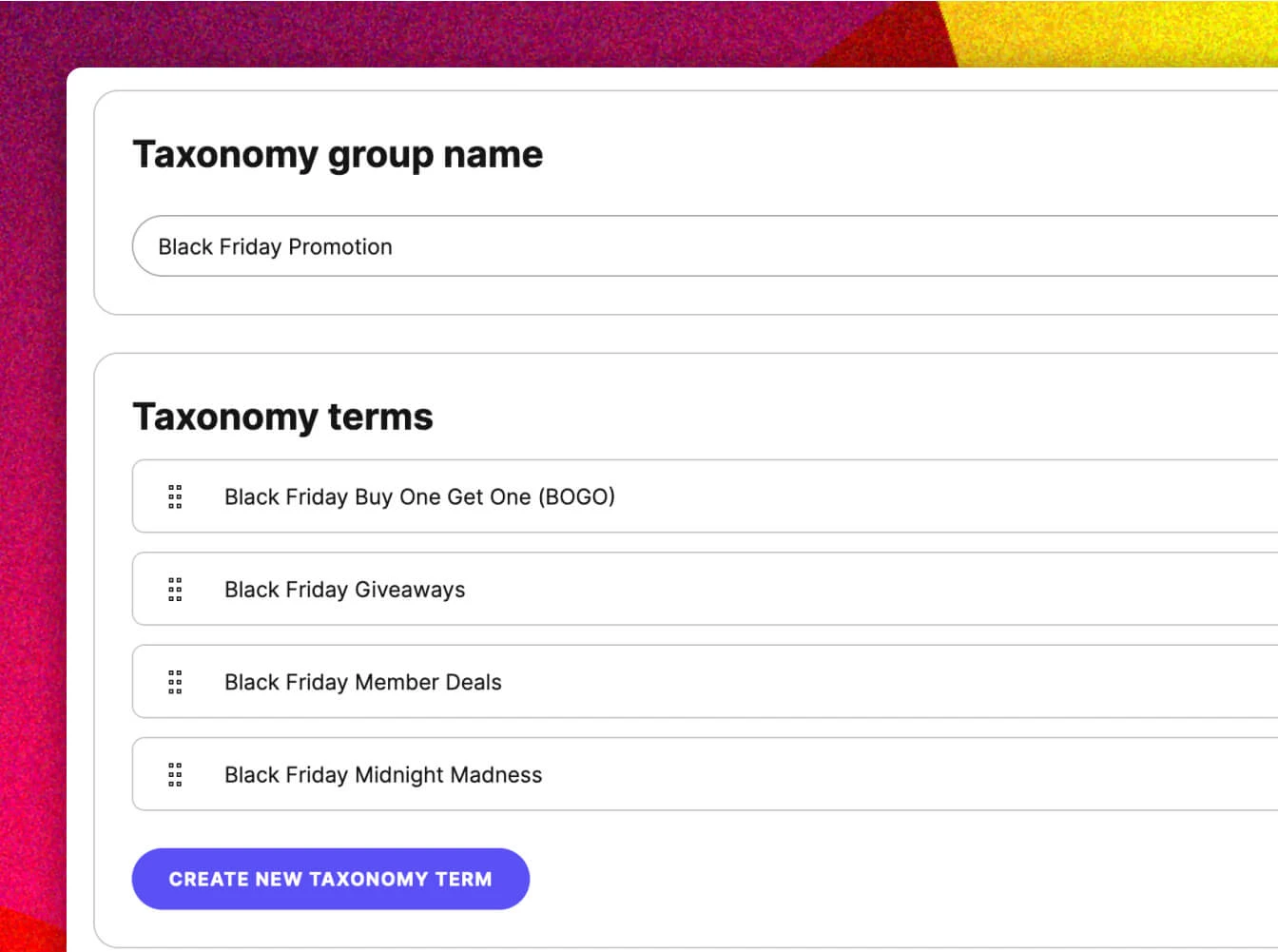Click blank space right of the Create button
The height and width of the screenshot is (952, 1278).
[x=856, y=879]
